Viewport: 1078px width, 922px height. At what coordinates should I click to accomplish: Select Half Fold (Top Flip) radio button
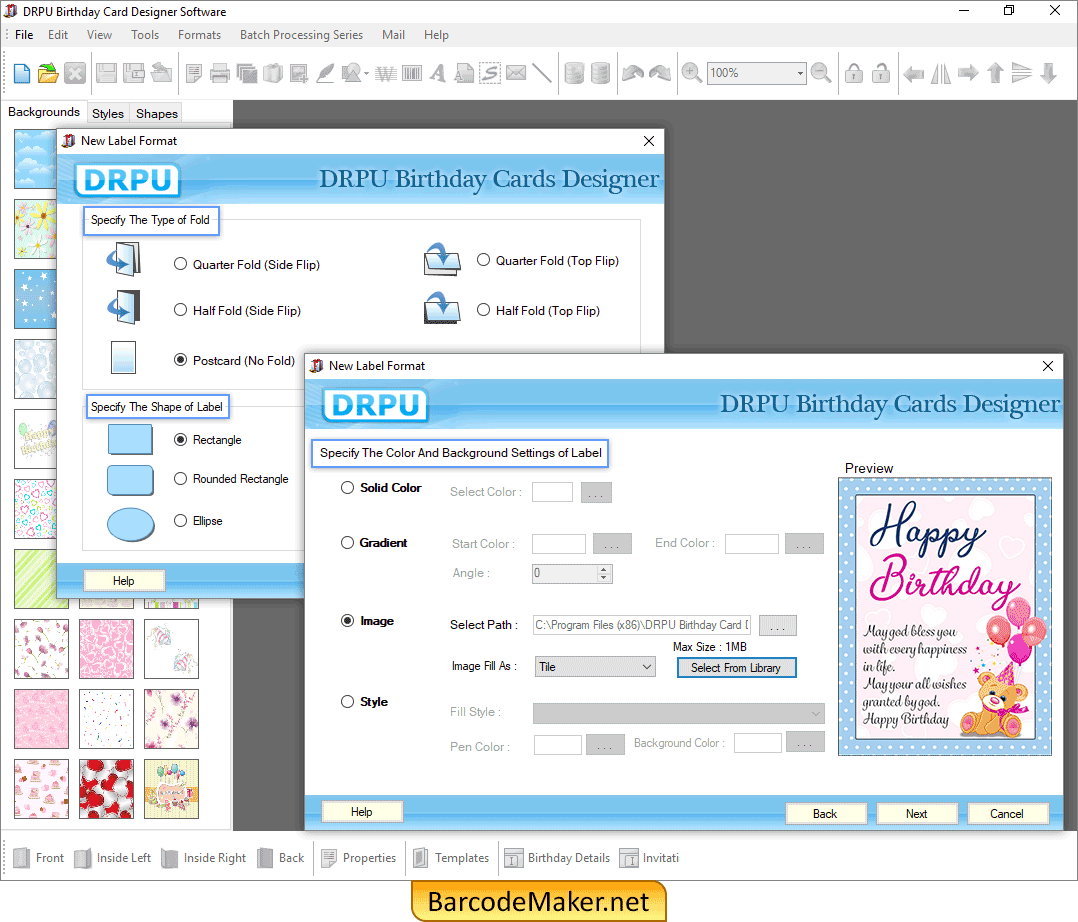point(483,310)
